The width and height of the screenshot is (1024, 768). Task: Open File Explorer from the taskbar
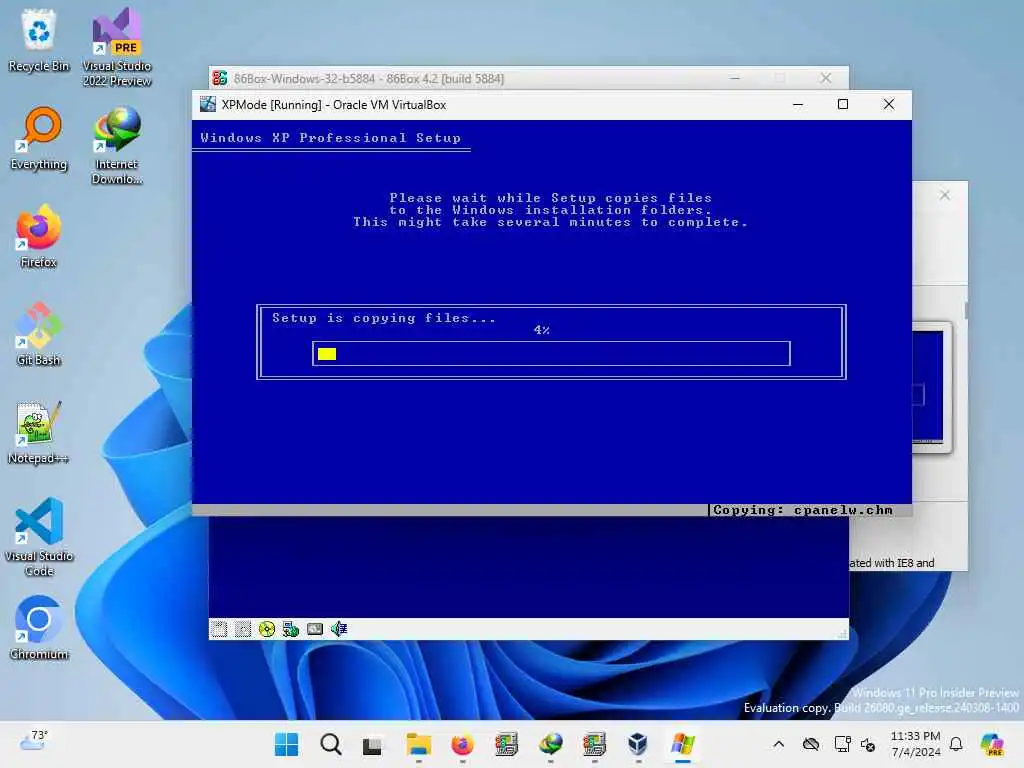pyautogui.click(x=419, y=744)
